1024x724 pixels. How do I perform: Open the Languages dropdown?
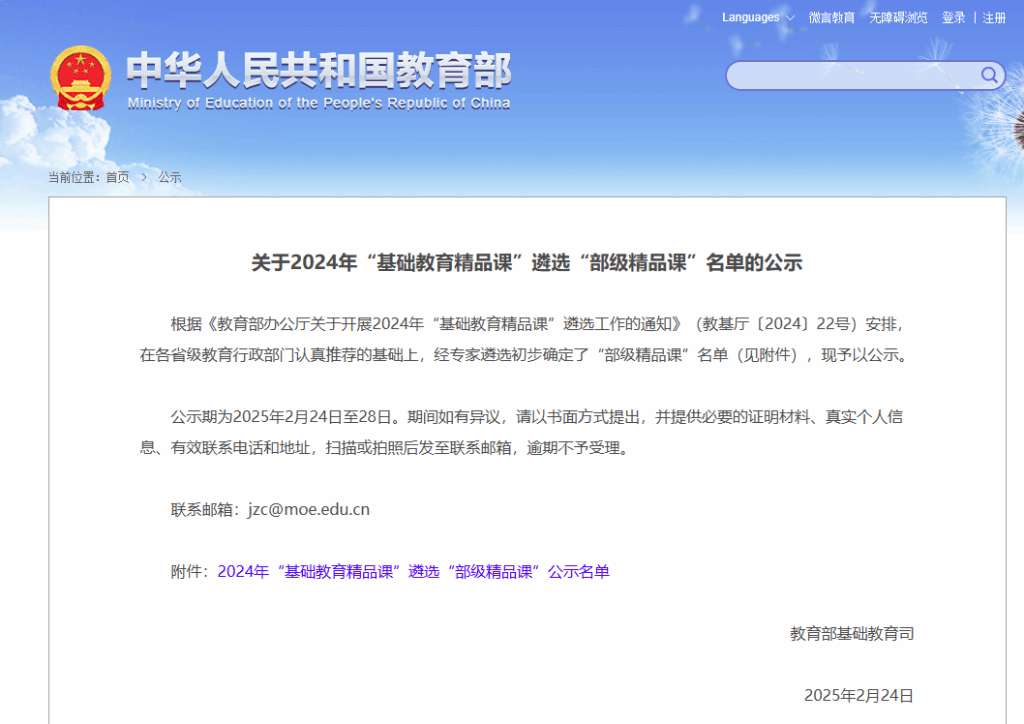tap(758, 18)
